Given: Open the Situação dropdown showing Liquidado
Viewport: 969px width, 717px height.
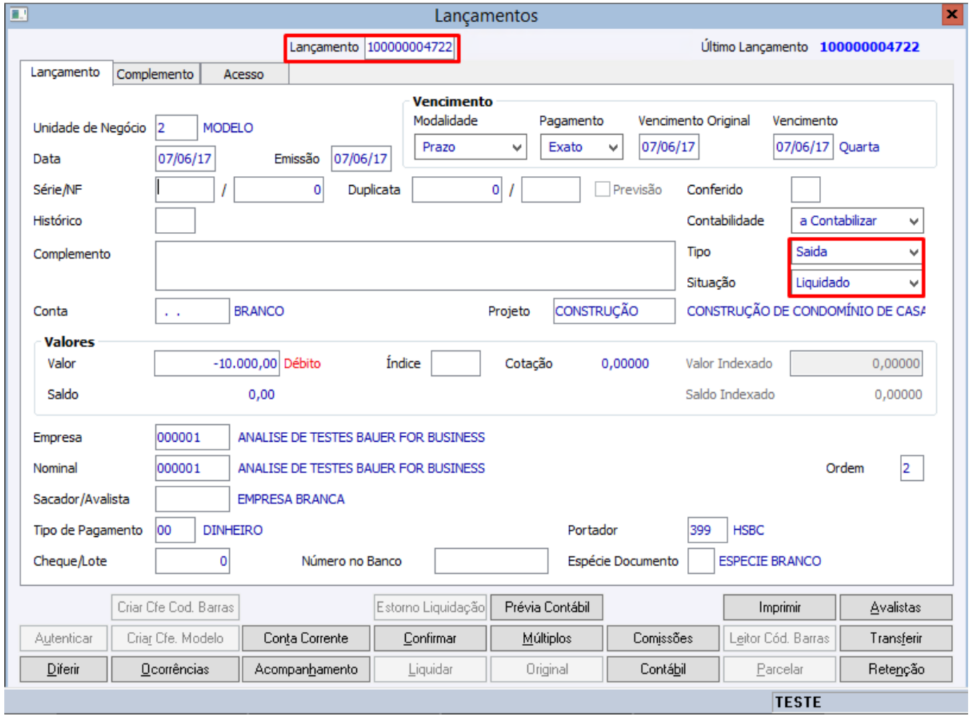Looking at the screenshot, I should [x=857, y=282].
